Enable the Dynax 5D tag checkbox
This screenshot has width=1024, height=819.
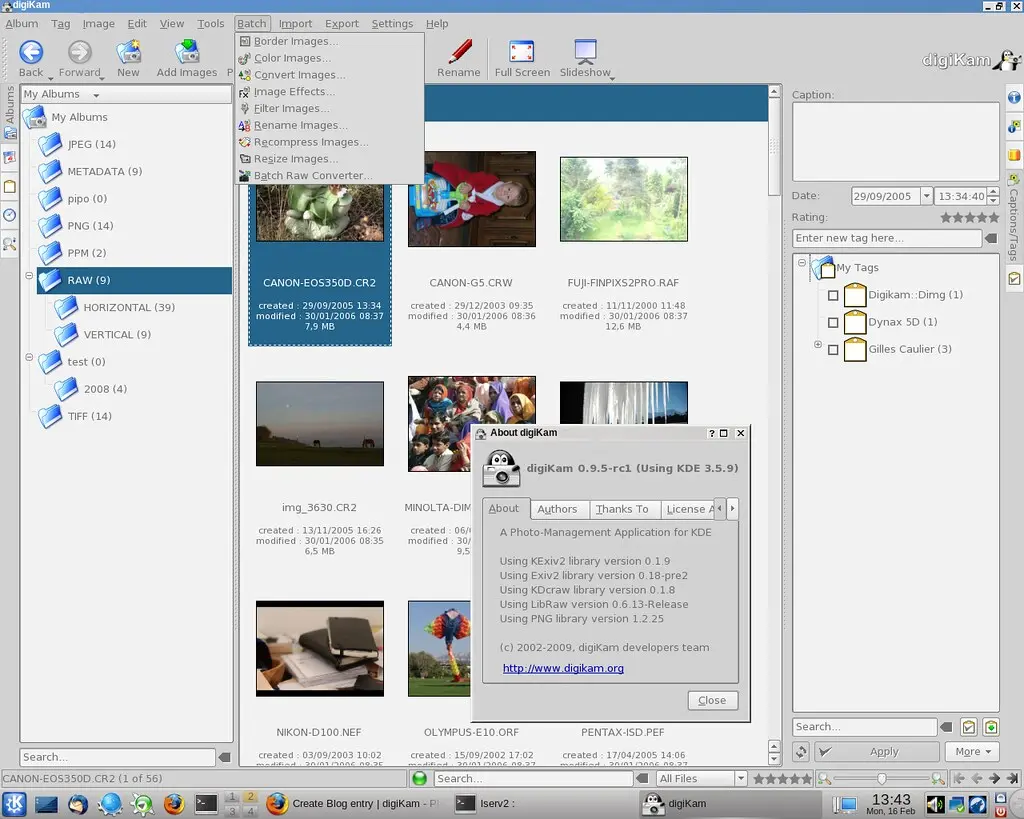click(833, 323)
